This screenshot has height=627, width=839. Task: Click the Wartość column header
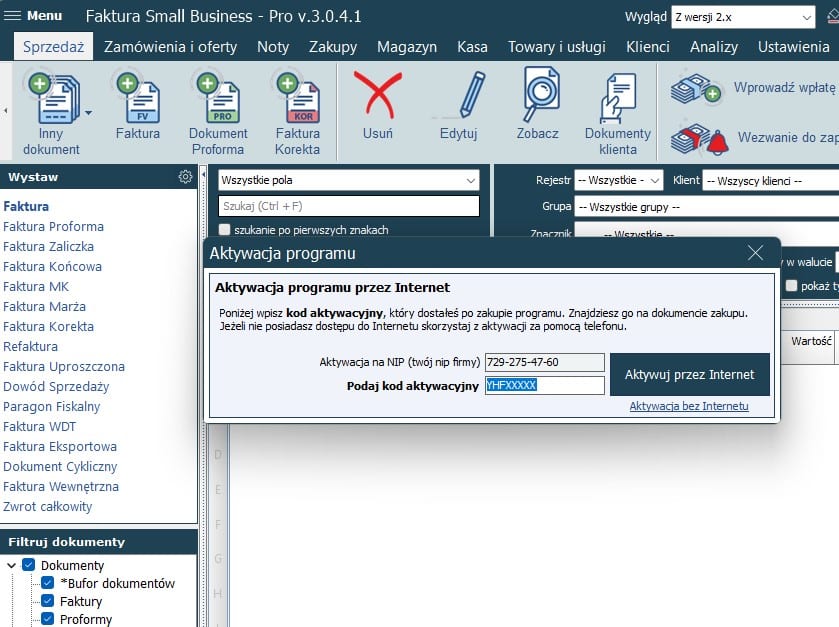(x=811, y=341)
